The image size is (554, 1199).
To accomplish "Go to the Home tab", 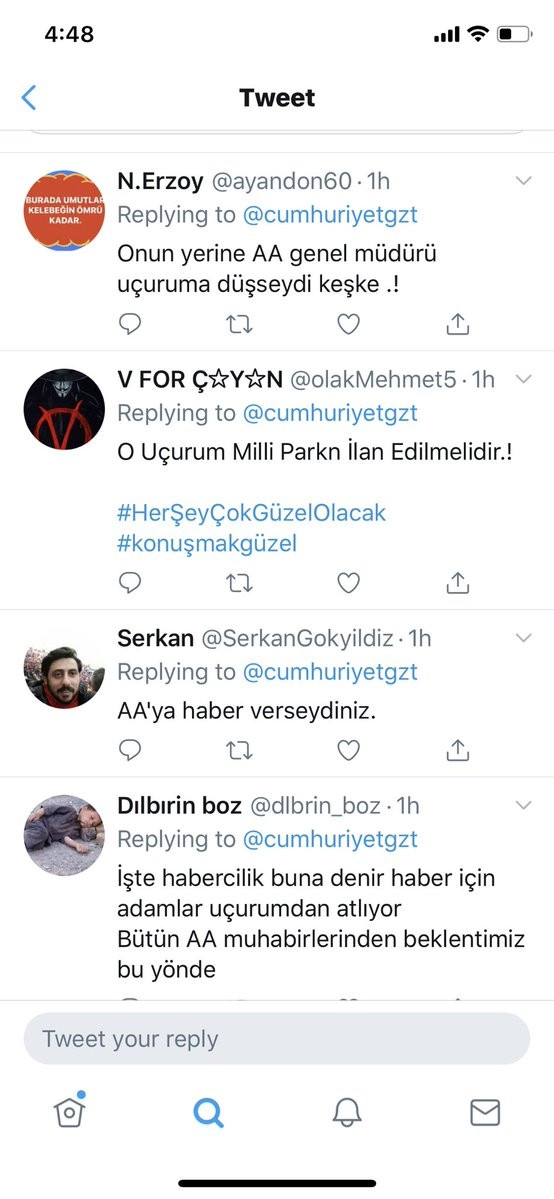I will (70, 1111).
